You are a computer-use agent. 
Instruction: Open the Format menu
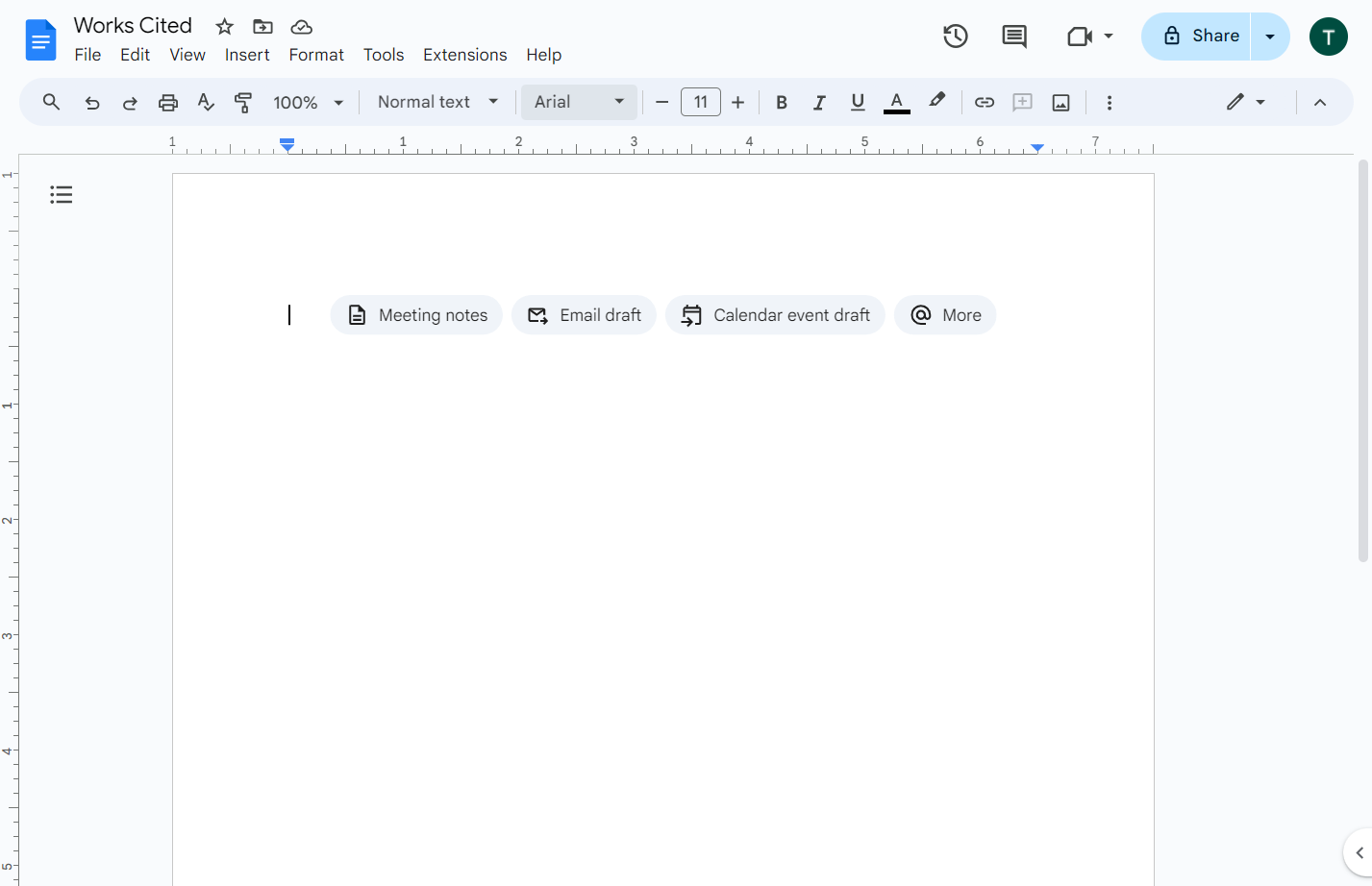click(x=316, y=55)
